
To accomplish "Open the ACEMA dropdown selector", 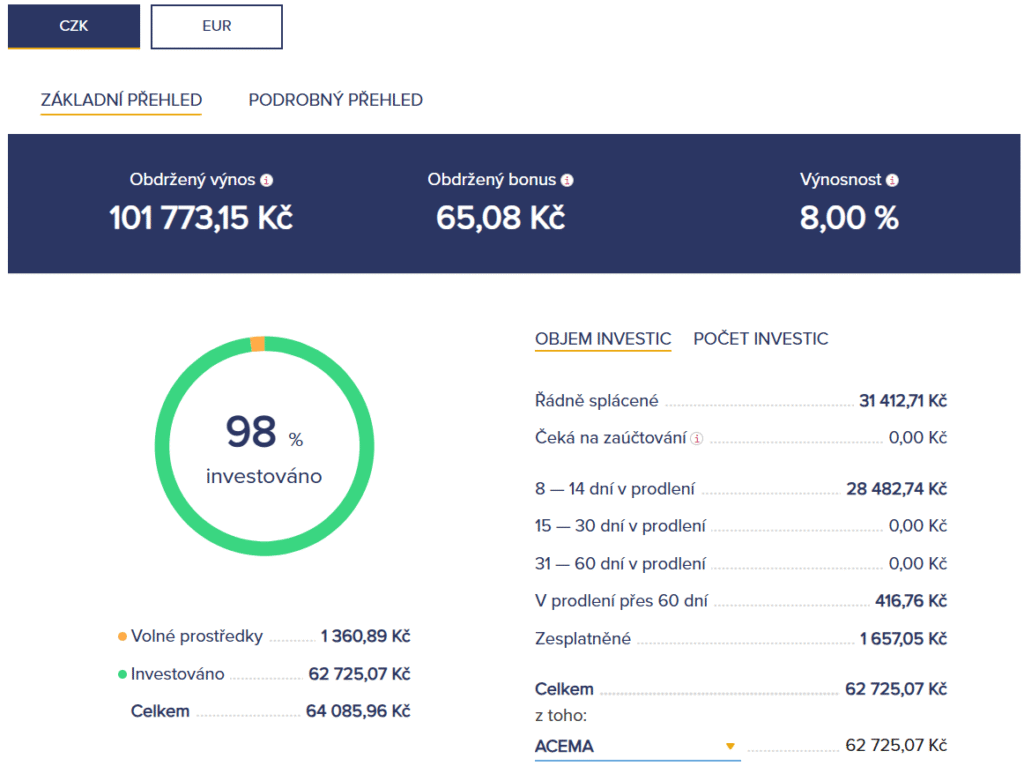I will pos(637,746).
